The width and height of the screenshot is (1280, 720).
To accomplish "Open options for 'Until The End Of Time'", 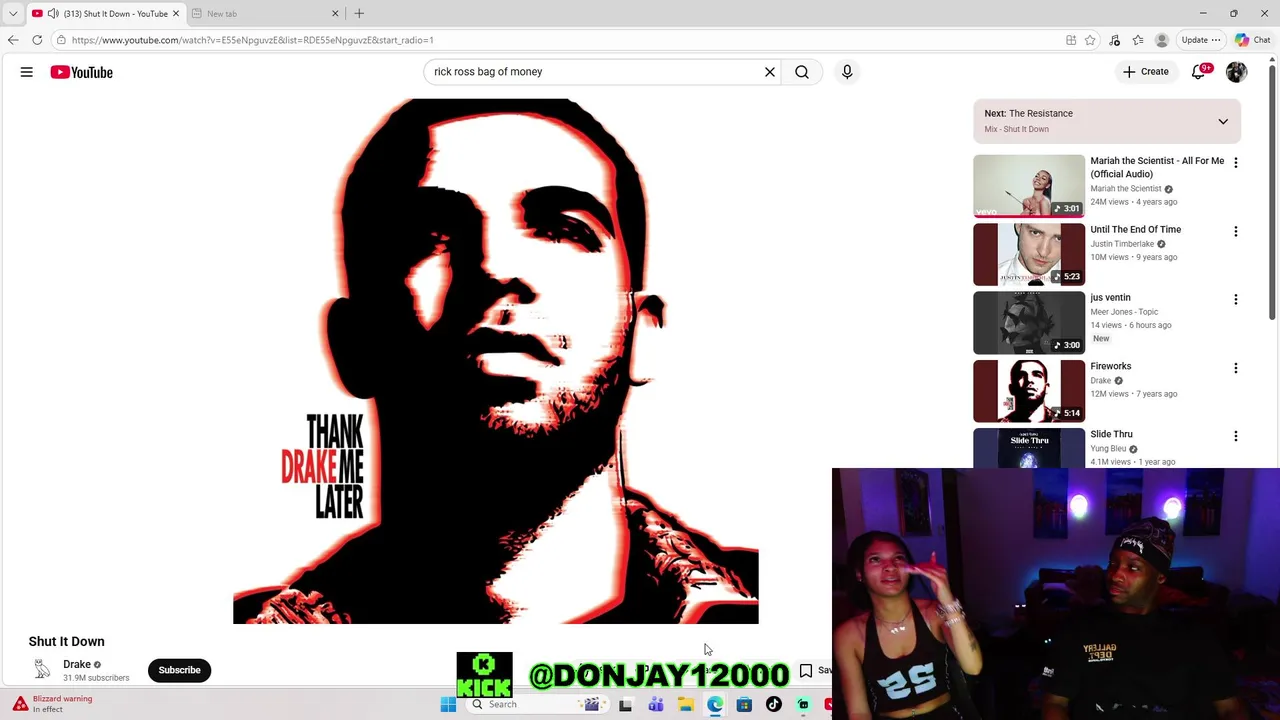I will [1236, 231].
